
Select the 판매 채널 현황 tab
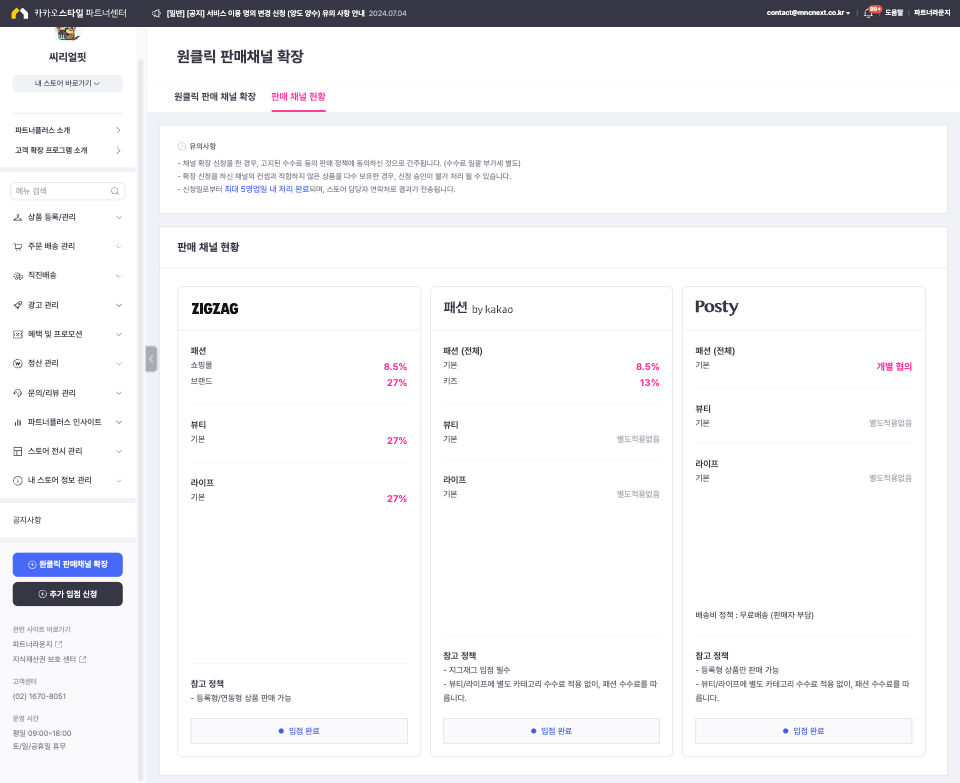coord(298,97)
